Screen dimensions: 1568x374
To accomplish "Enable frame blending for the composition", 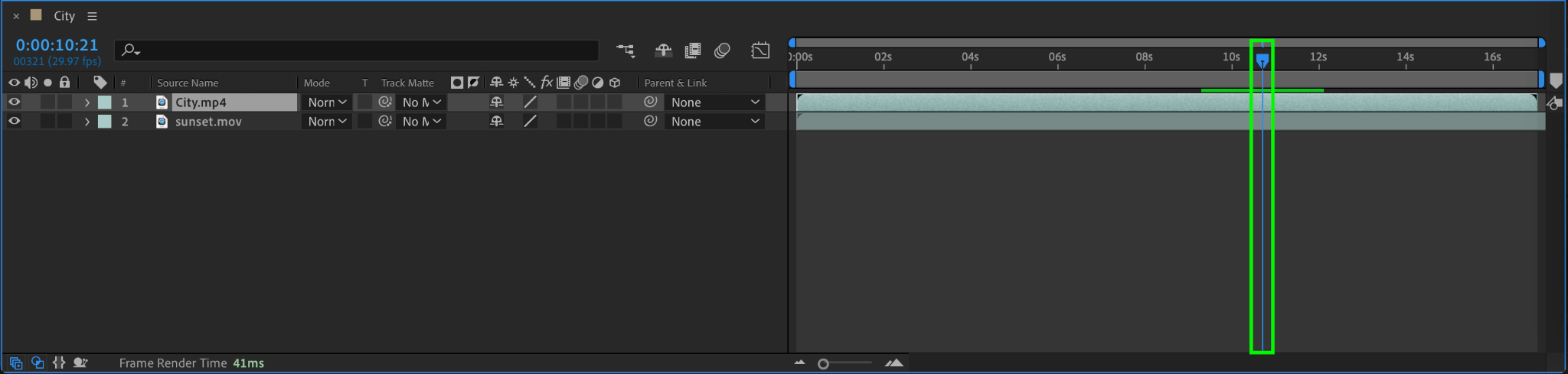I will coord(692,50).
